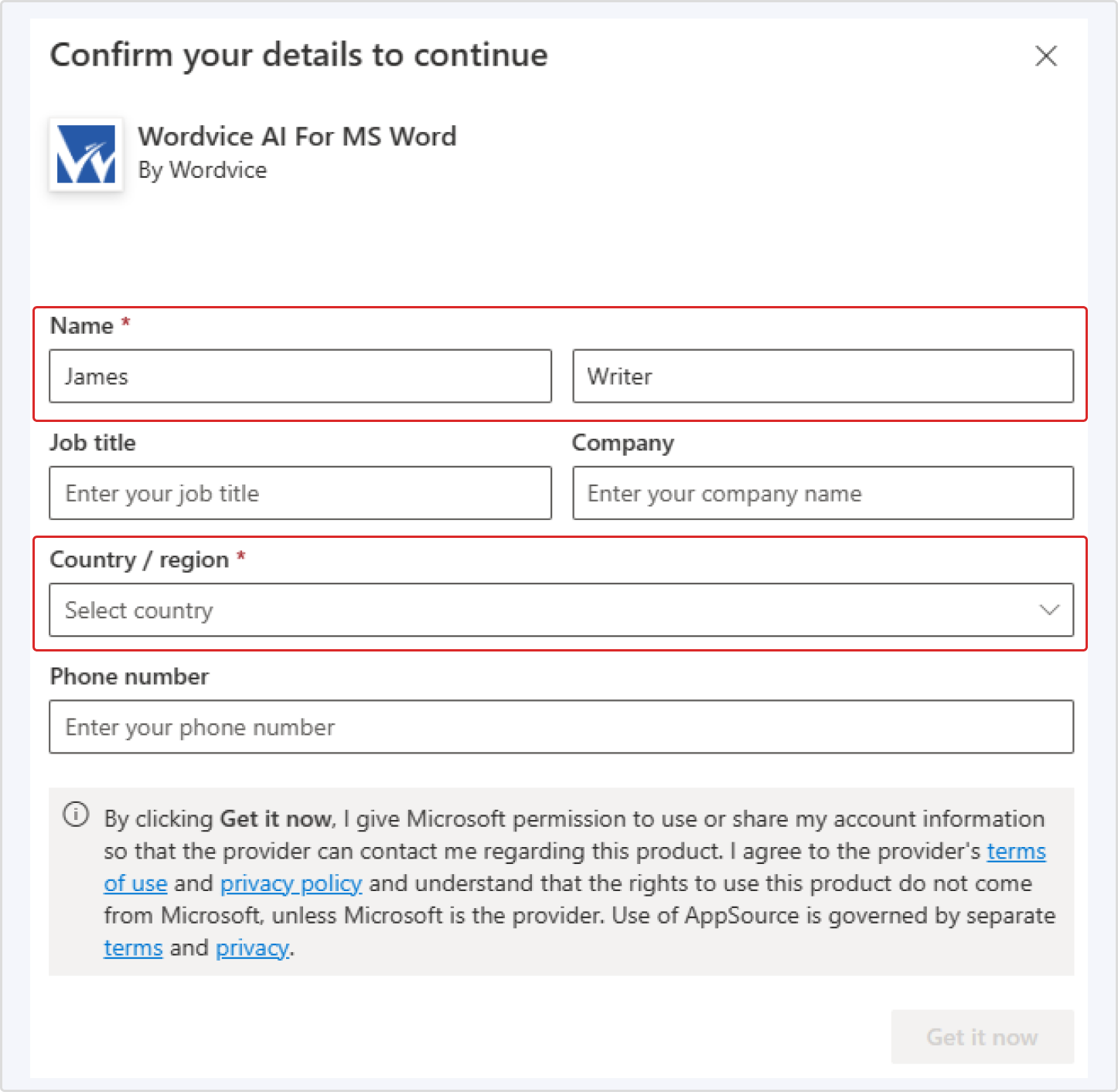
Task: Click the Get it now button
Action: click(982, 1036)
